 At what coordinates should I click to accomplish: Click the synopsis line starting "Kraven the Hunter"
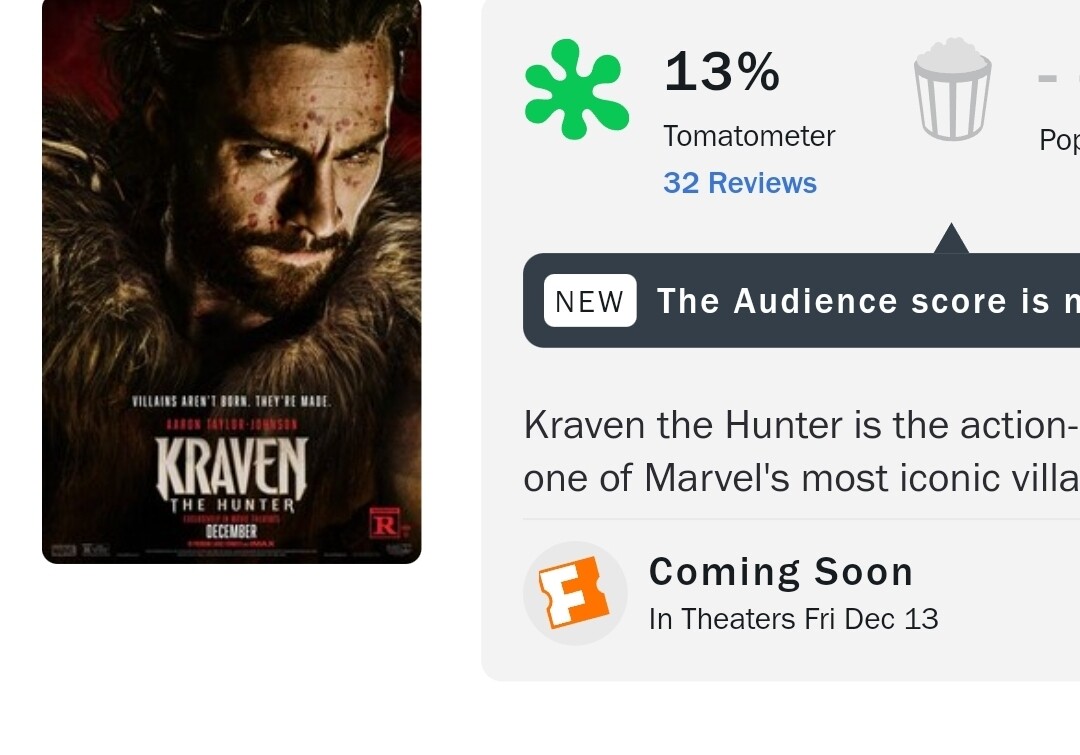[x=800, y=426]
